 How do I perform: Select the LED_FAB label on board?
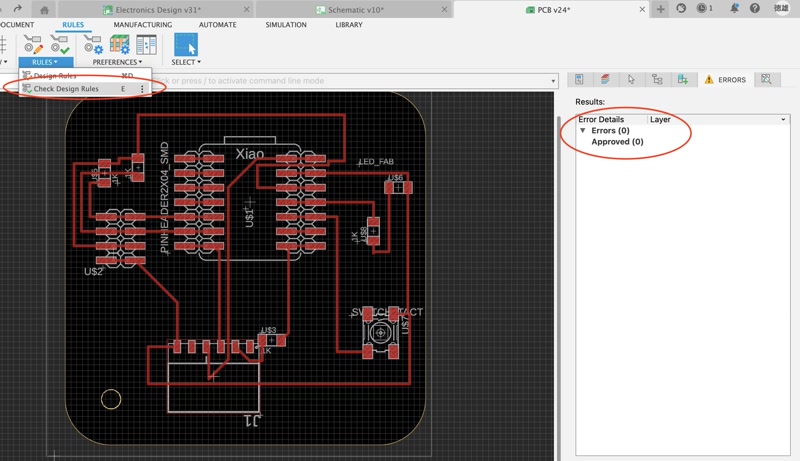(x=377, y=162)
